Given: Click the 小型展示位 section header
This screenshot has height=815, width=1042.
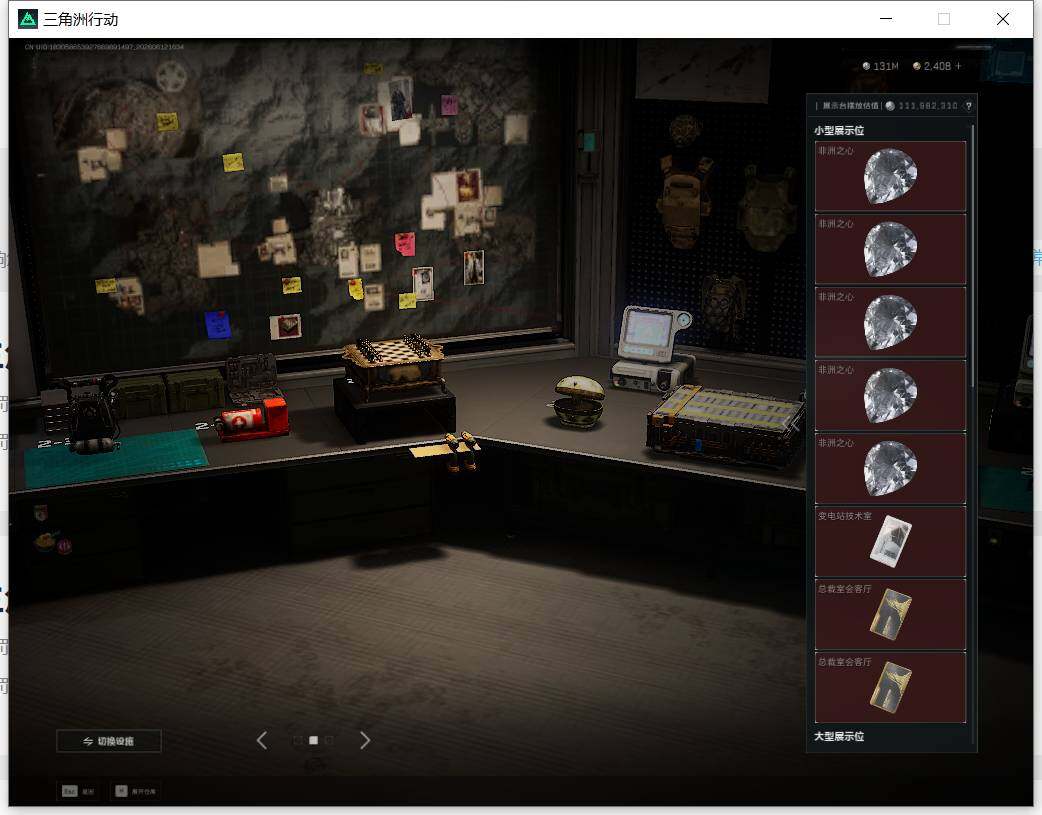Looking at the screenshot, I should [x=839, y=130].
